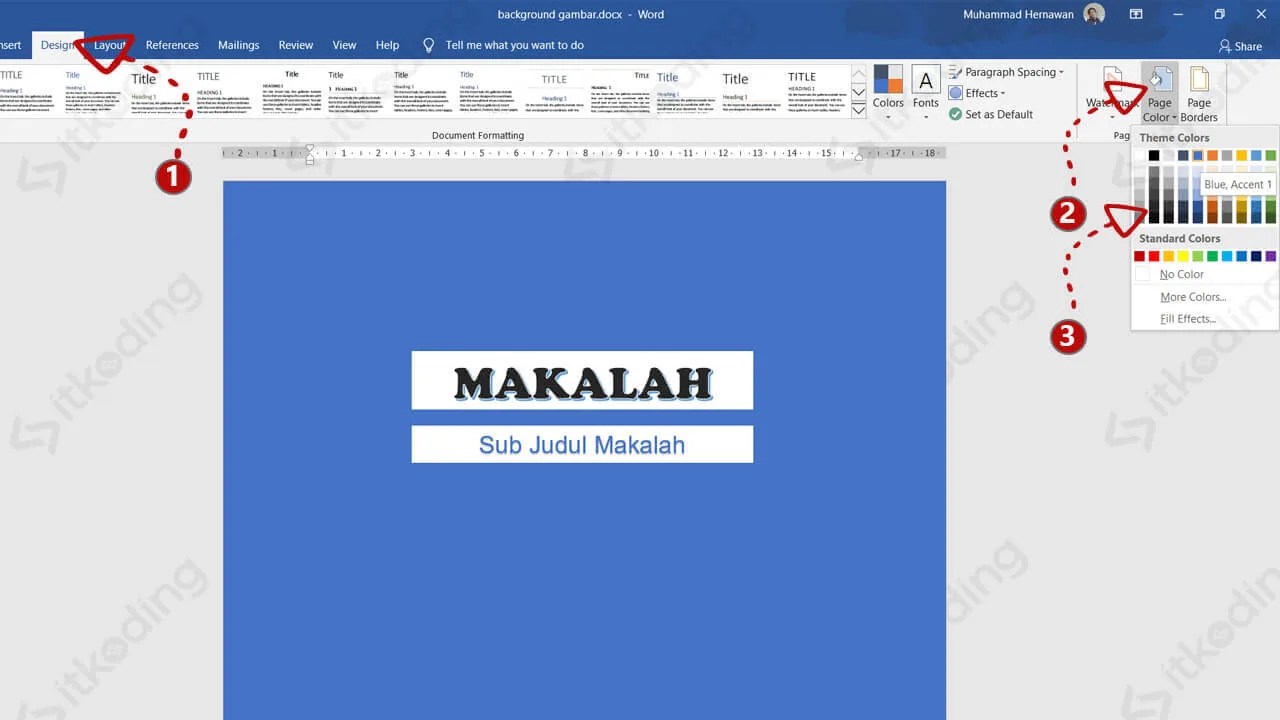1280x720 pixels.
Task: Pick gold theme color swatch, top row
Action: click(x=1241, y=155)
